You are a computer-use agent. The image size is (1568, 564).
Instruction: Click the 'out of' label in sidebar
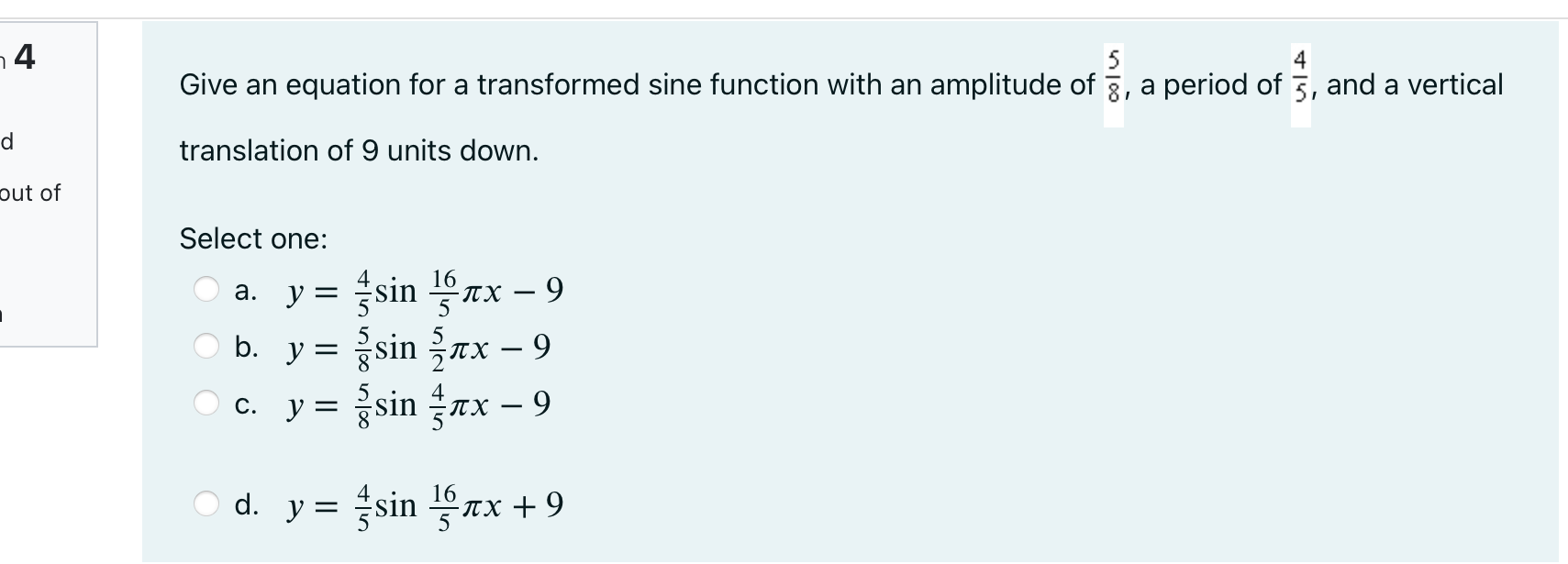pos(30,193)
